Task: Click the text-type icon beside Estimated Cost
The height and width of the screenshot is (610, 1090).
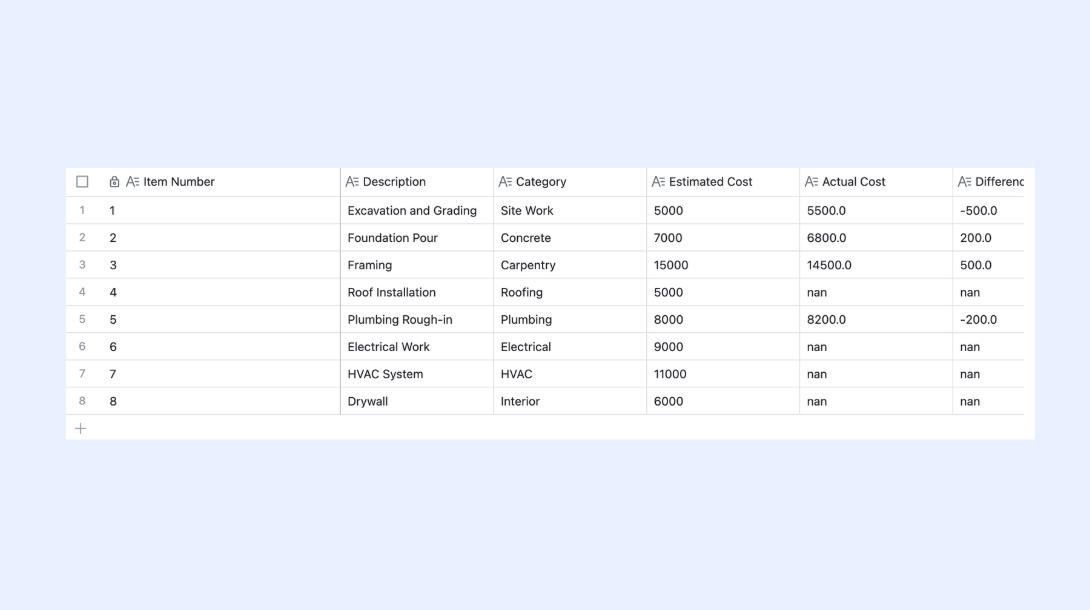Action: click(x=658, y=182)
